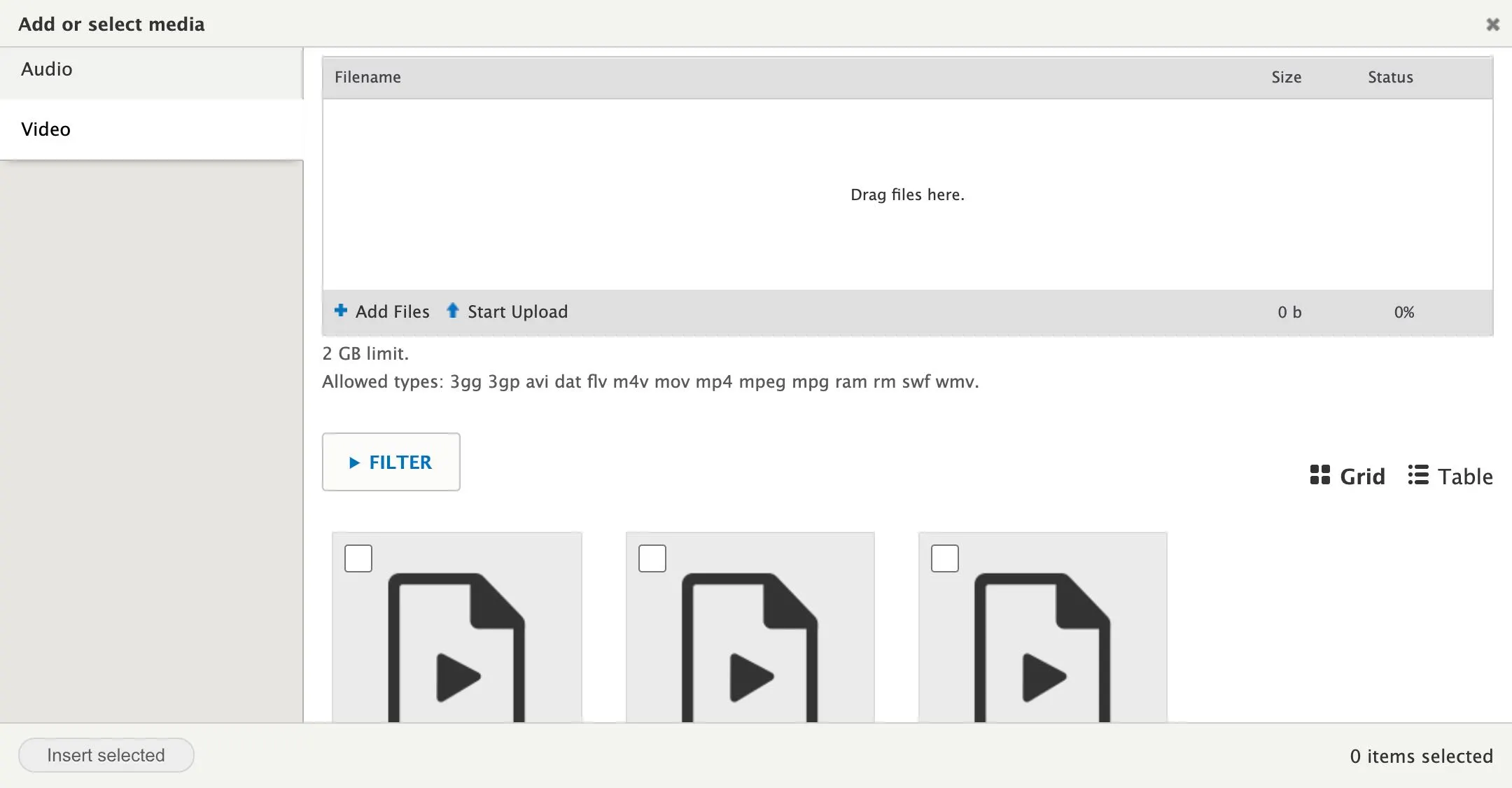Check the first video's checkbox
The width and height of the screenshot is (1512, 788).
coord(358,558)
